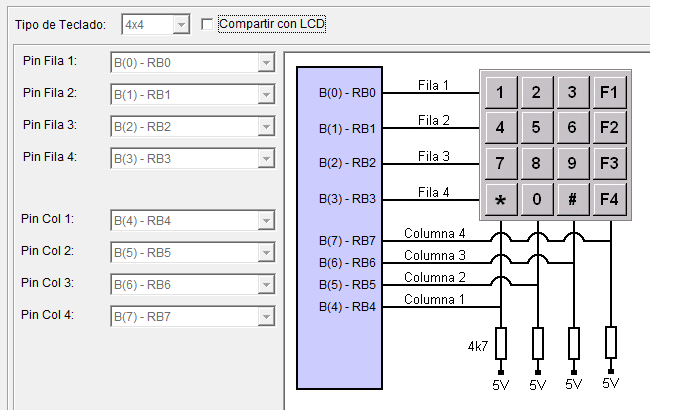
Task: Click the Columna 2 wire label
Action: (435, 277)
